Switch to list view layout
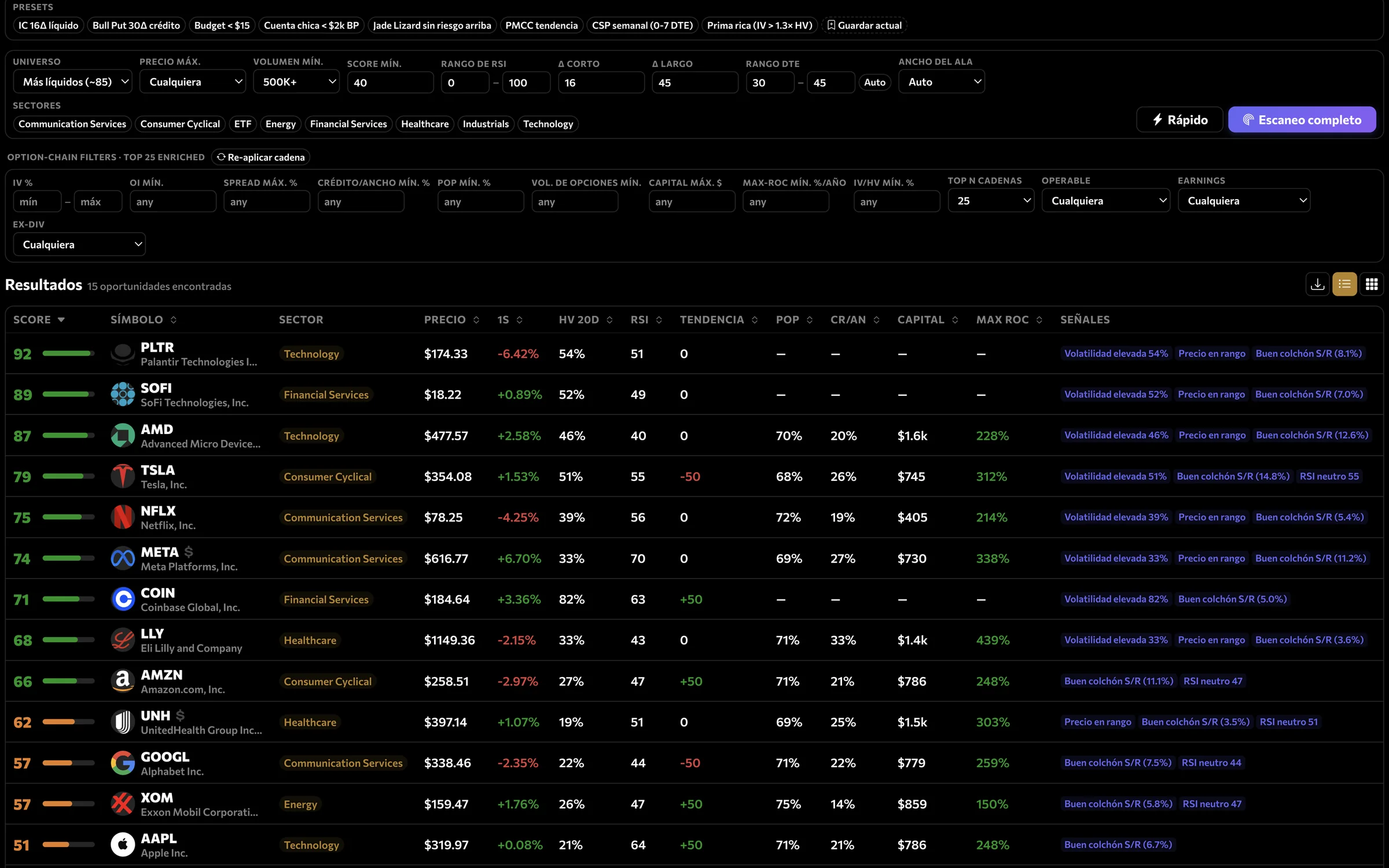The image size is (1389, 868). [1344, 284]
